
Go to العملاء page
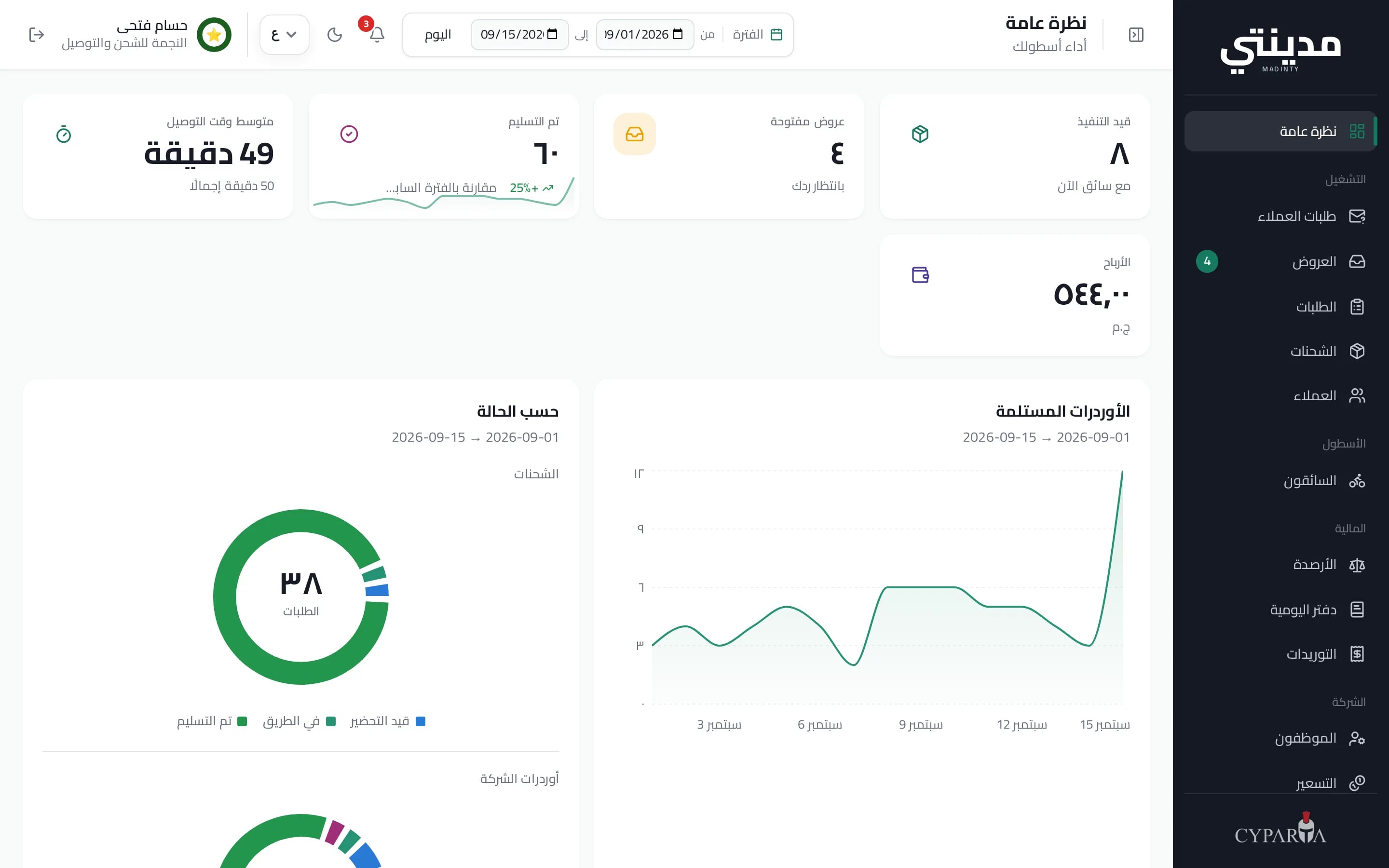click(x=1280, y=395)
